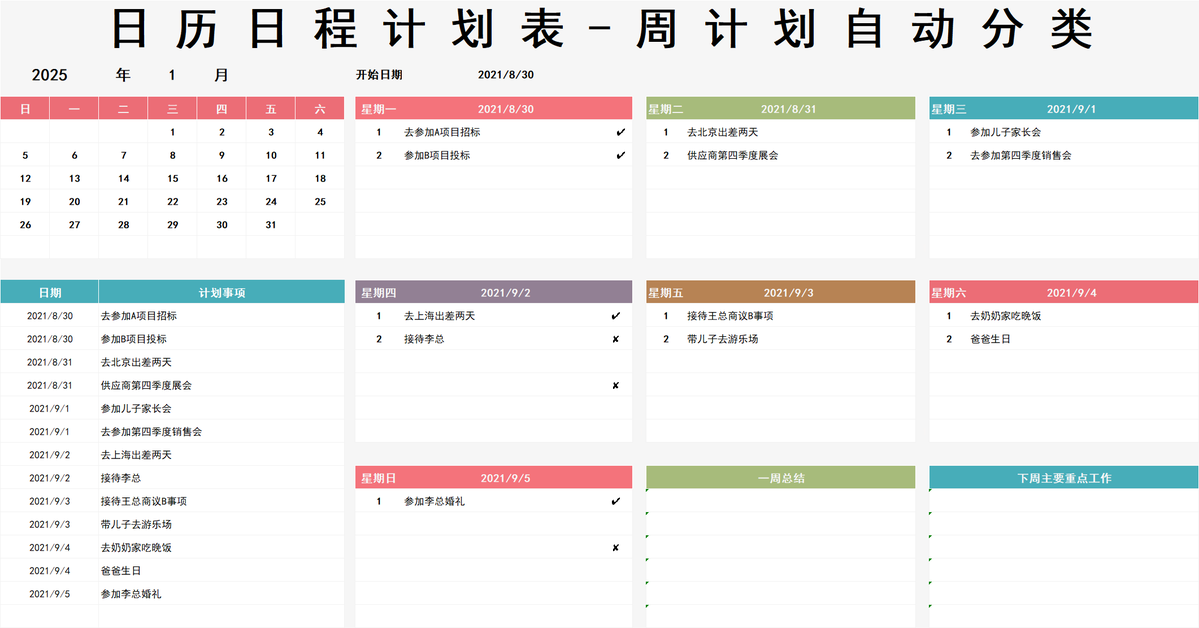Select the year value 2025
This screenshot has height=628, width=1199.
pyautogui.click(x=50, y=75)
